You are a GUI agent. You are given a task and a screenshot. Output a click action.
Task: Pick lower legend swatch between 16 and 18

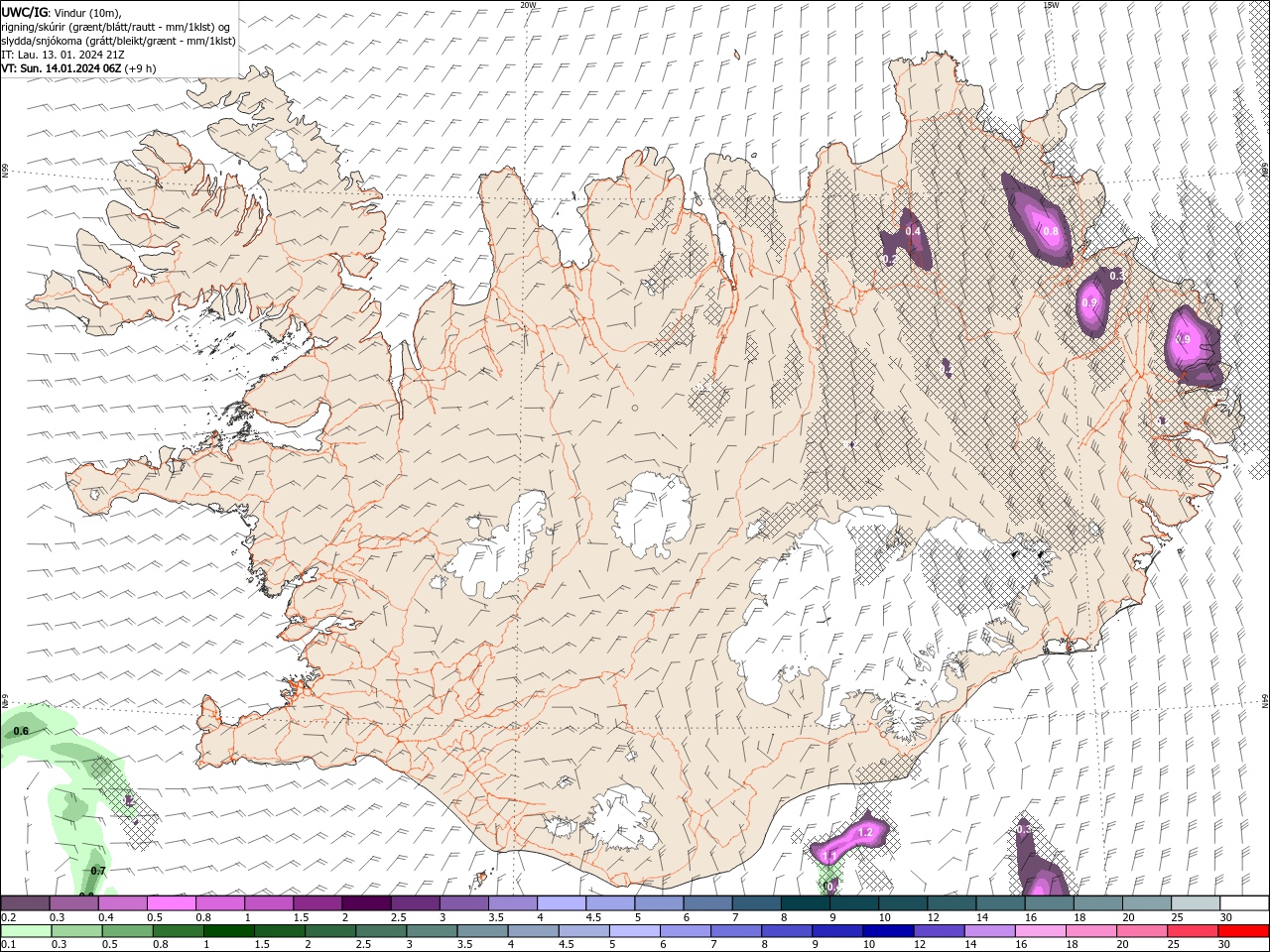coord(1042,930)
